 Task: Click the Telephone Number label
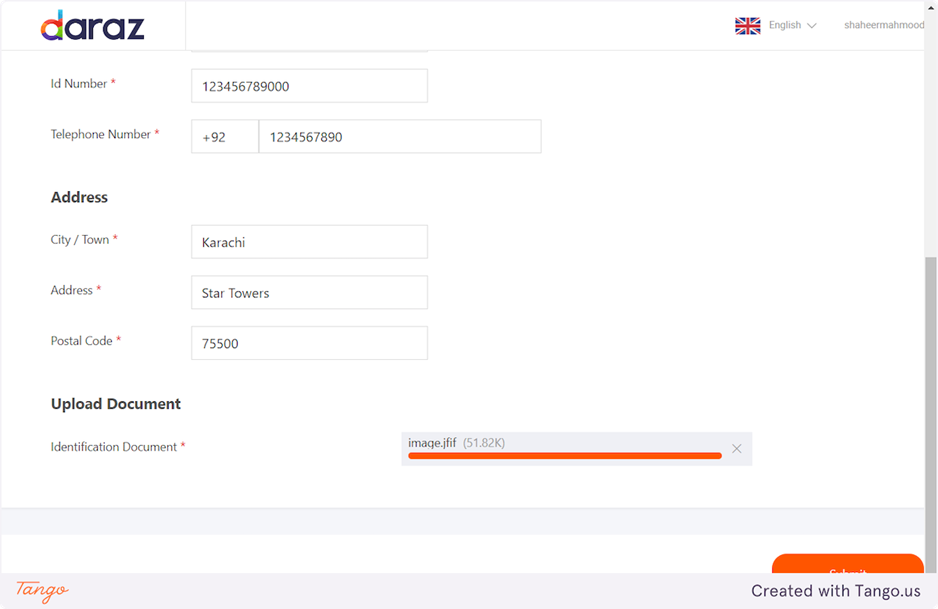pyautogui.click(x=101, y=134)
